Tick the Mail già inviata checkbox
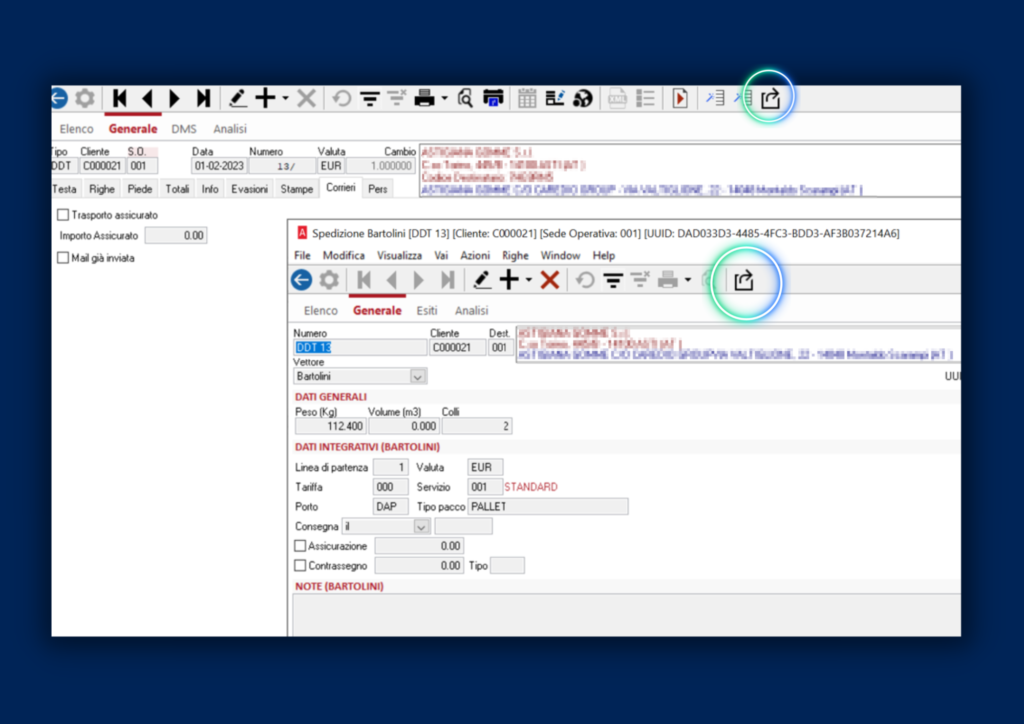Screen dimensions: 1024x724 point(63,258)
